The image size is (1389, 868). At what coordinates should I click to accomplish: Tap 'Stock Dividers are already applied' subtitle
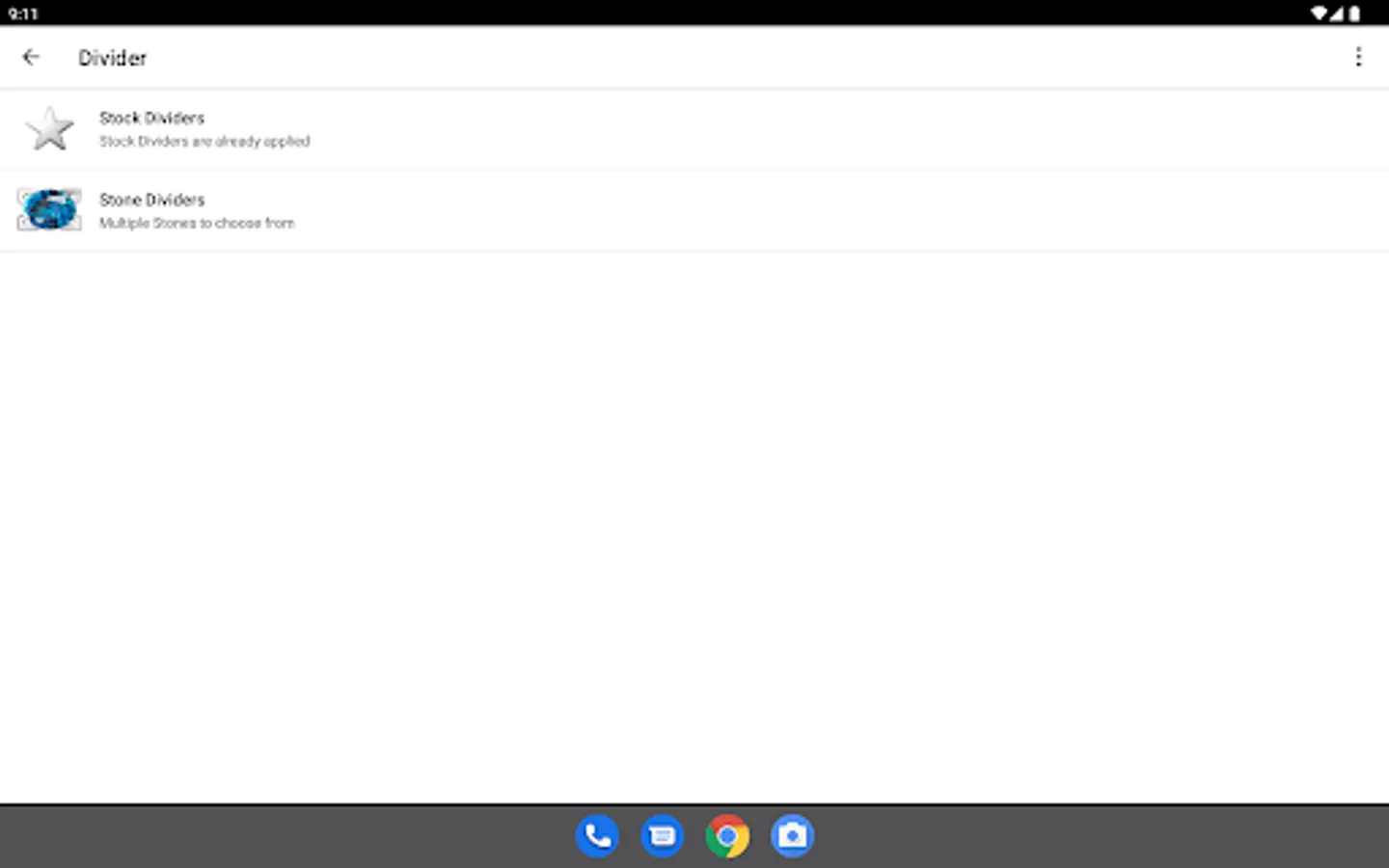pos(204,141)
